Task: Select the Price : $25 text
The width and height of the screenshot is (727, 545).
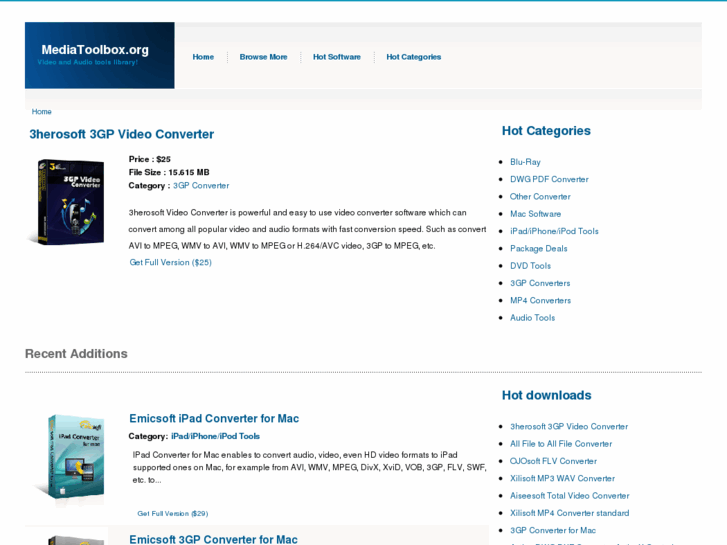Action: pos(150,159)
